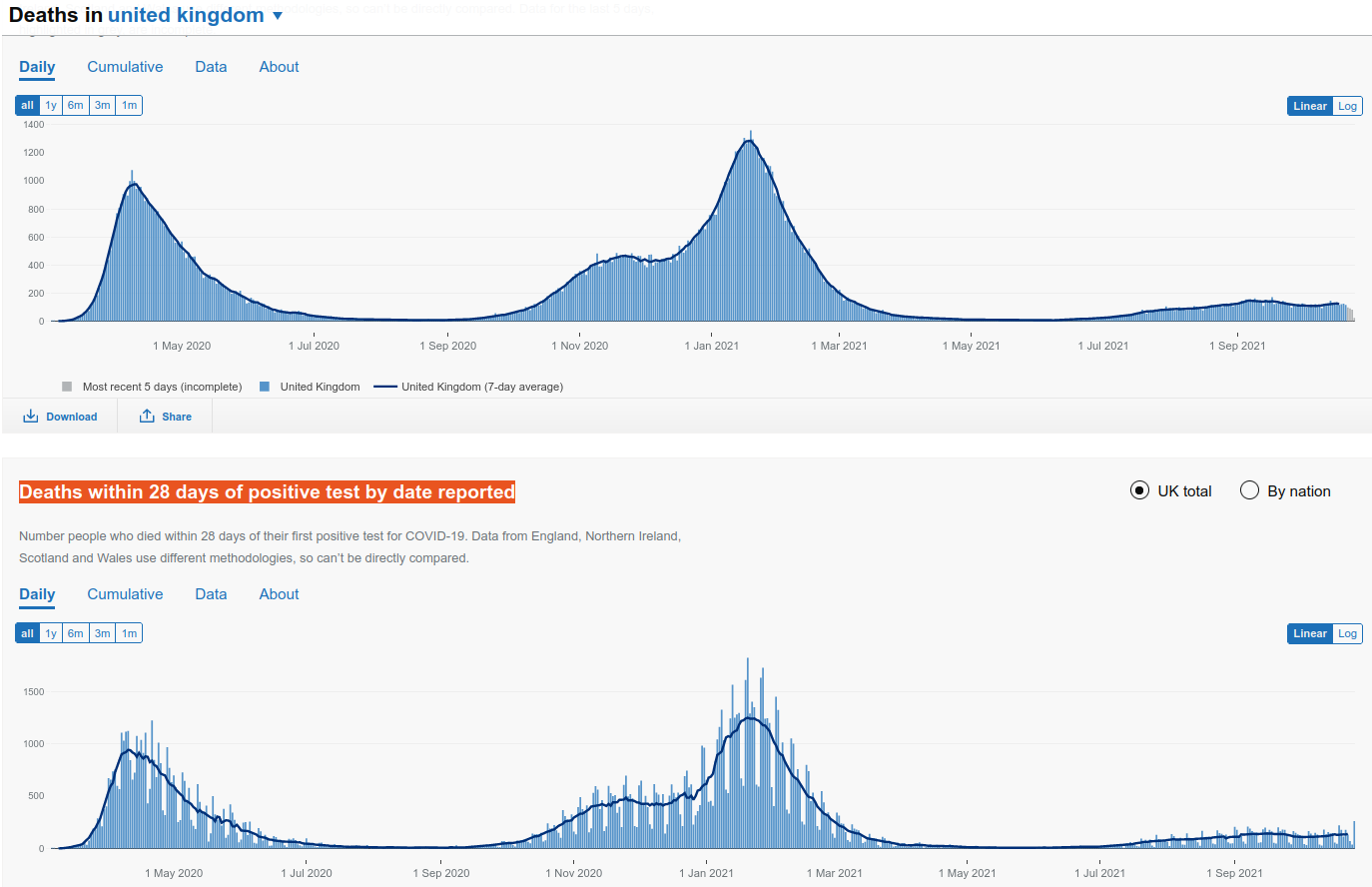The width and height of the screenshot is (1372, 887).
Task: Select the By nation radio button
Action: 1249,490
